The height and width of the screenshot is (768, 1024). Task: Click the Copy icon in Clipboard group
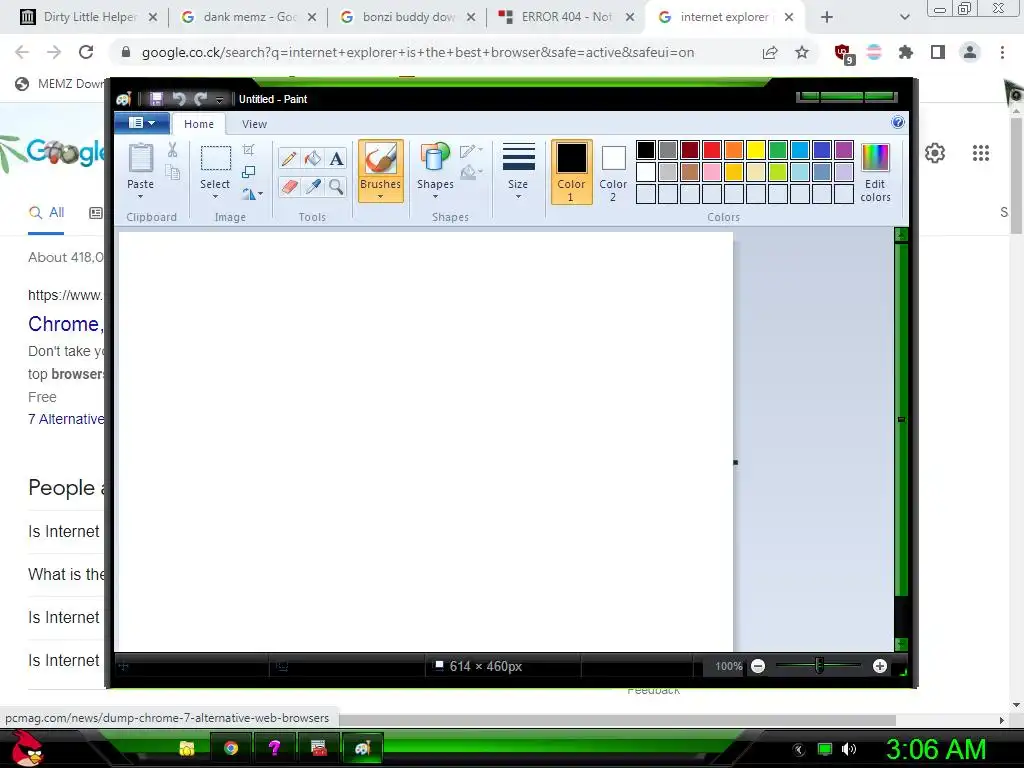pyautogui.click(x=172, y=172)
